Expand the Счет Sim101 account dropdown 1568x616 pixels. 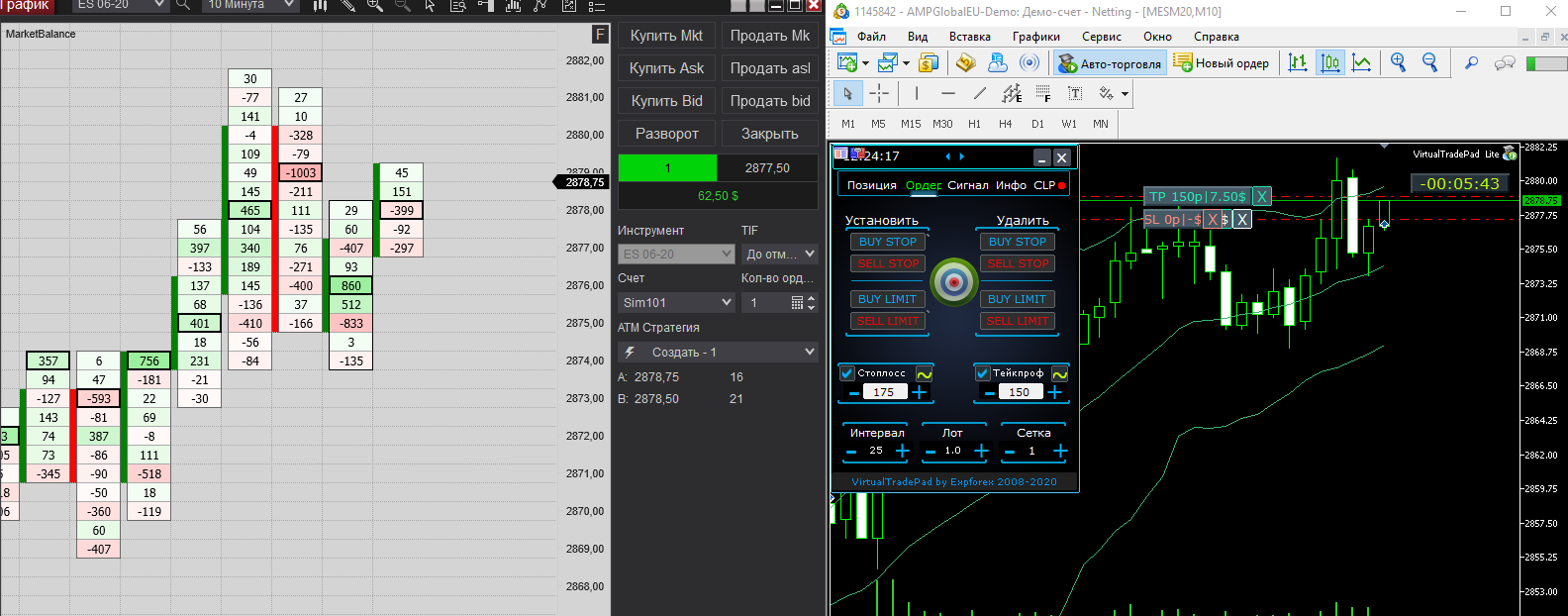pyautogui.click(x=676, y=302)
